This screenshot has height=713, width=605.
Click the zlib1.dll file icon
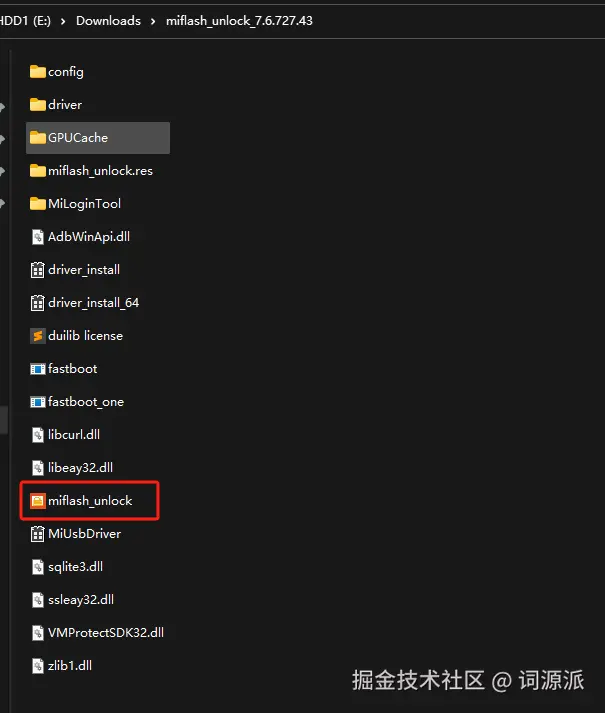(38, 666)
